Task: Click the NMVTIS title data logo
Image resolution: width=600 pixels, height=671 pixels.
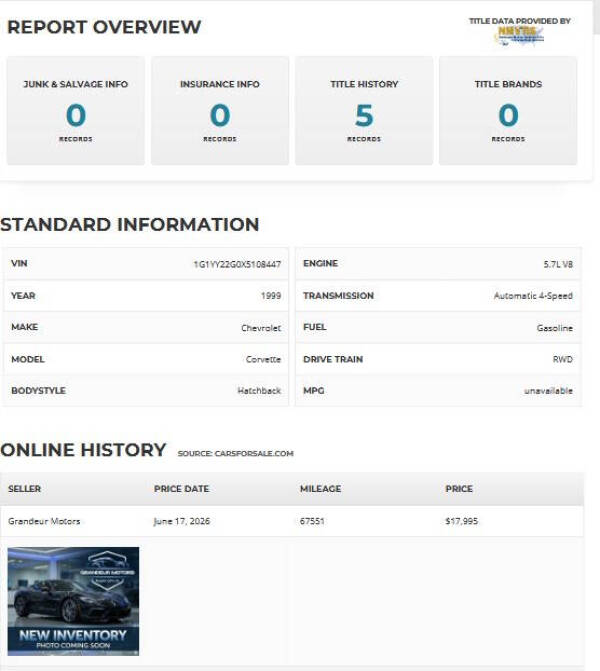Action: pyautogui.click(x=519, y=36)
